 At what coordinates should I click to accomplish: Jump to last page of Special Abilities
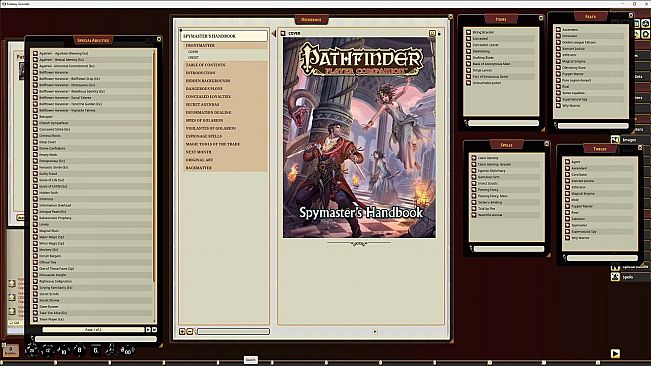click(x=154, y=329)
